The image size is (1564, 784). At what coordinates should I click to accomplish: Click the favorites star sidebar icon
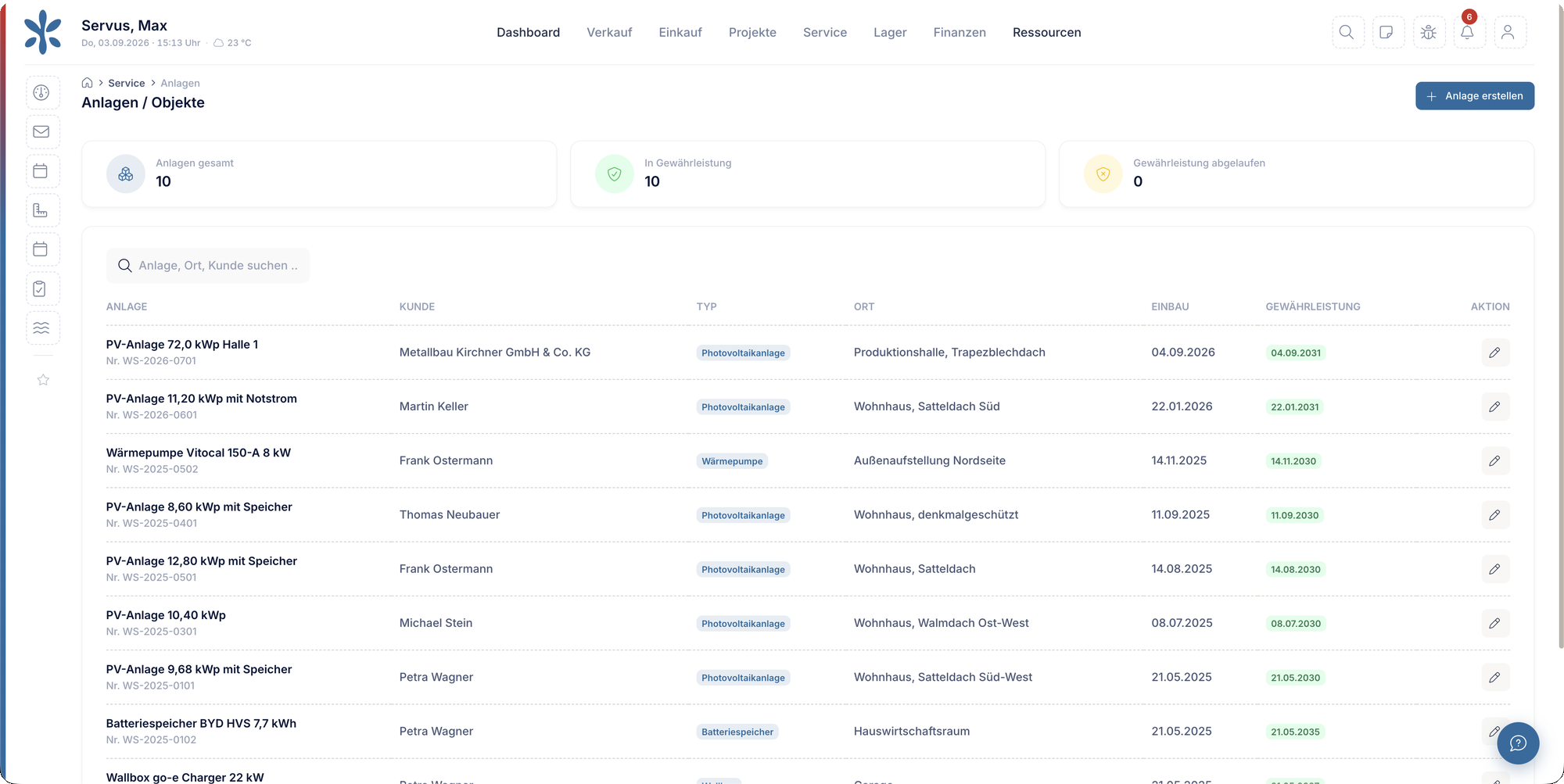point(43,380)
